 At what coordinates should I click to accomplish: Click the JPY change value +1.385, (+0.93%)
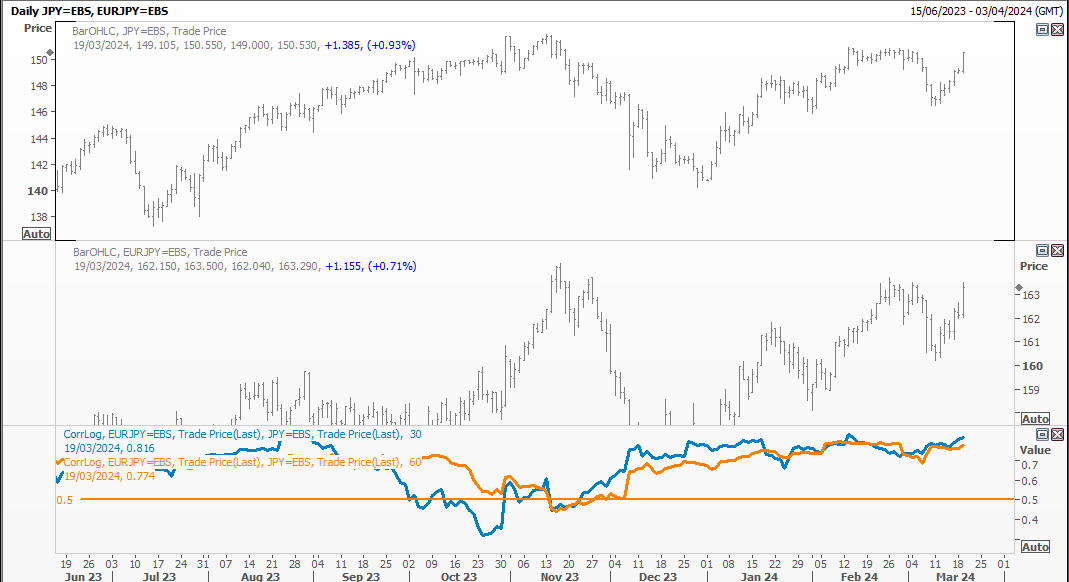point(370,45)
